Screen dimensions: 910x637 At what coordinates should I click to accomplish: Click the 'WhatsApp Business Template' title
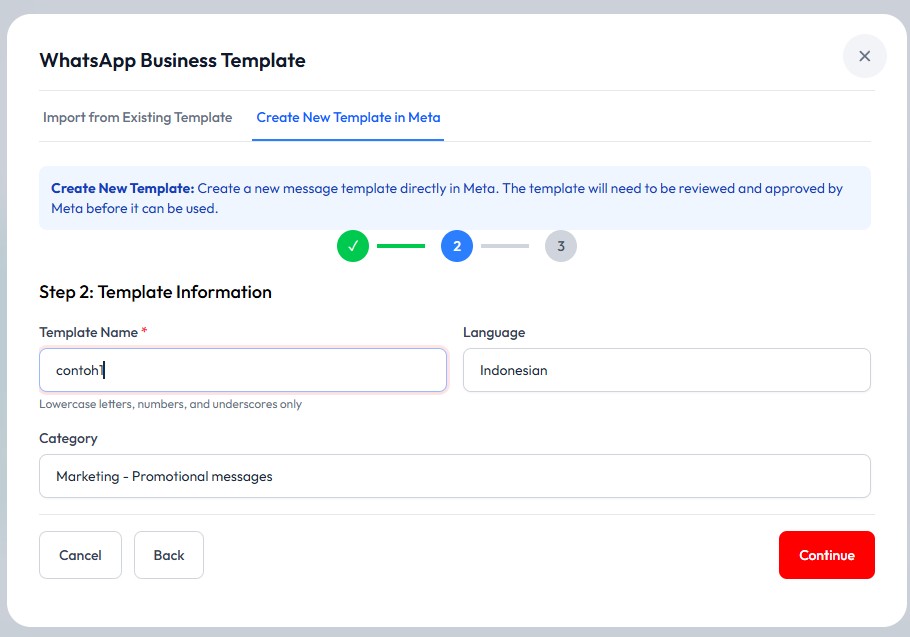[x=172, y=60]
